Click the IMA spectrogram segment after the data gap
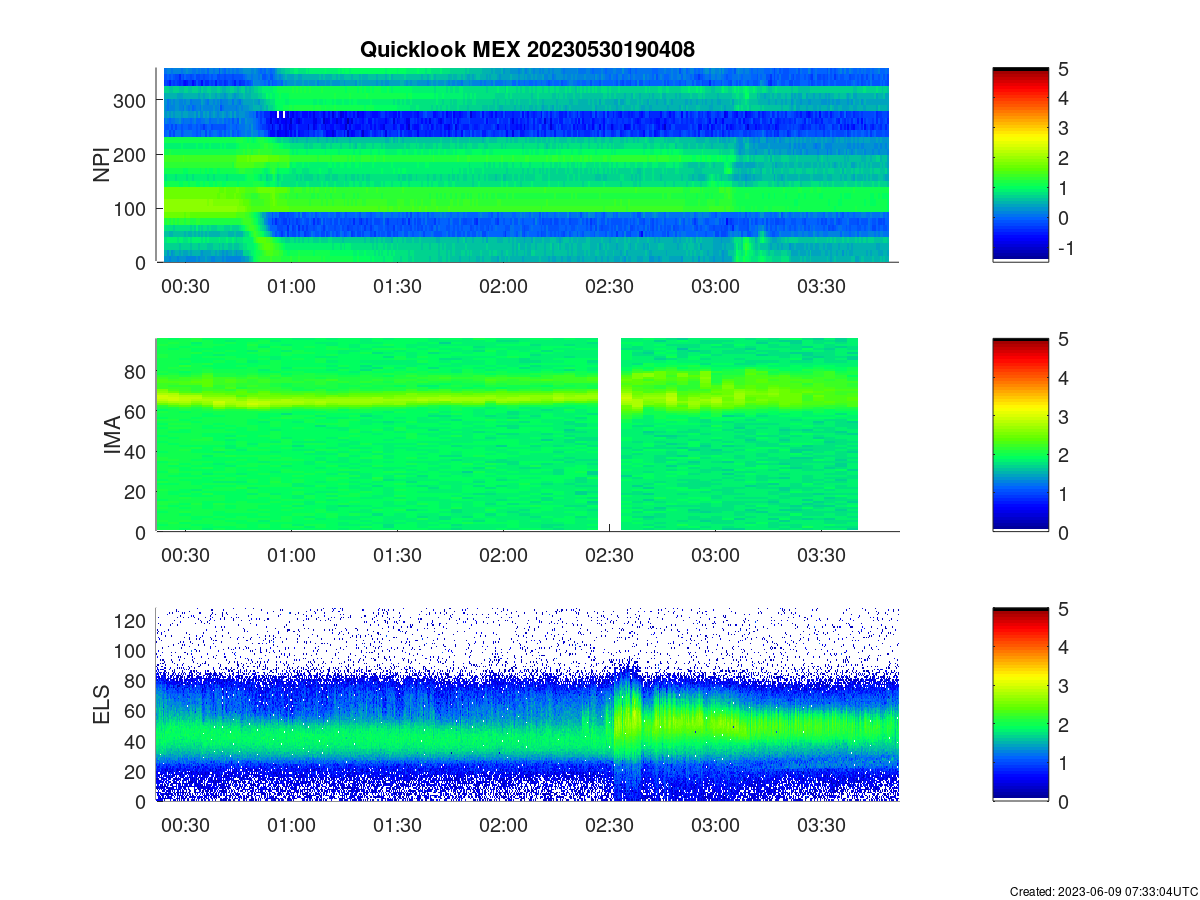The height and width of the screenshot is (900, 1200). pos(740,435)
